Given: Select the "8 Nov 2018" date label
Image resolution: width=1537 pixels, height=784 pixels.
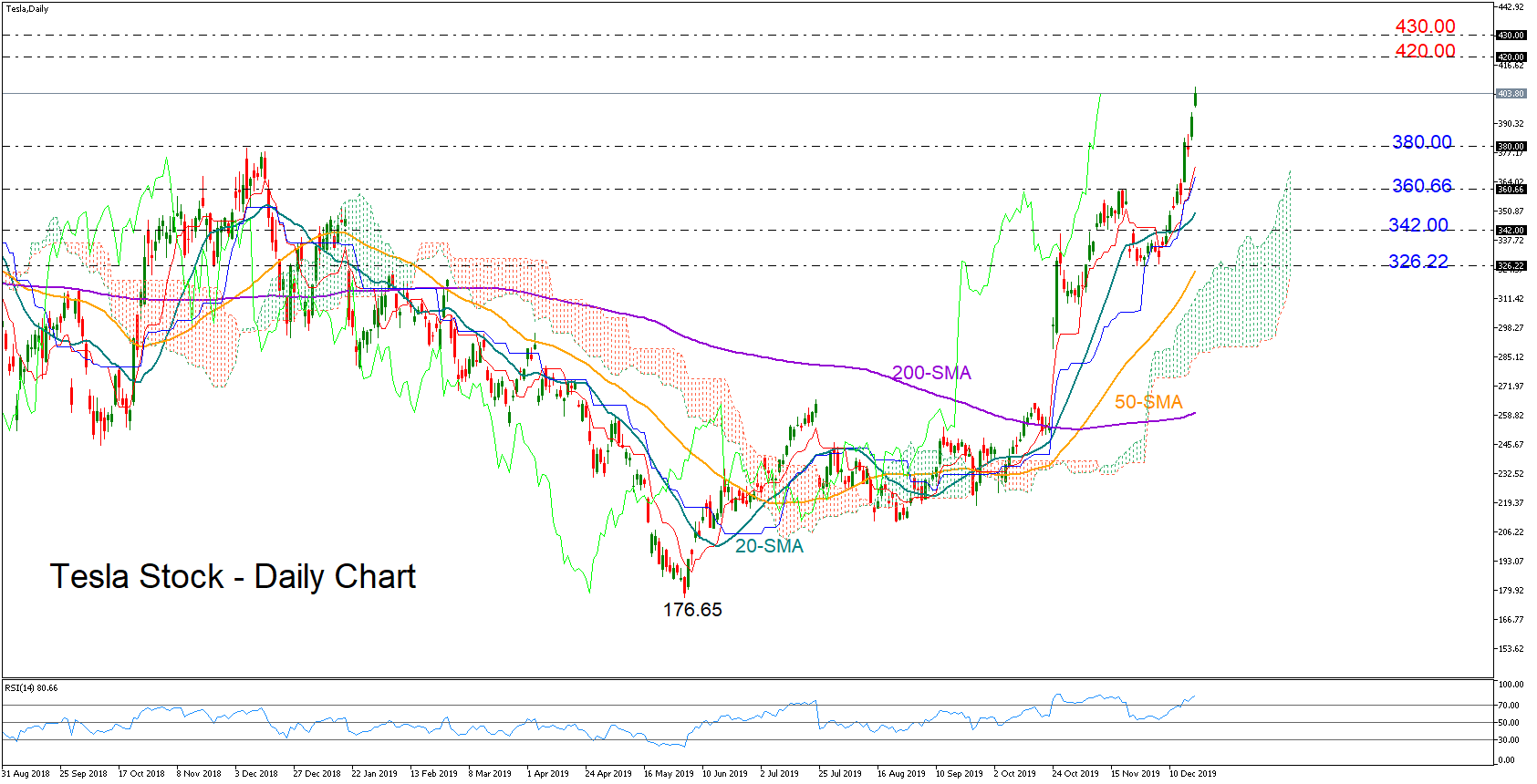Looking at the screenshot, I should [x=199, y=774].
